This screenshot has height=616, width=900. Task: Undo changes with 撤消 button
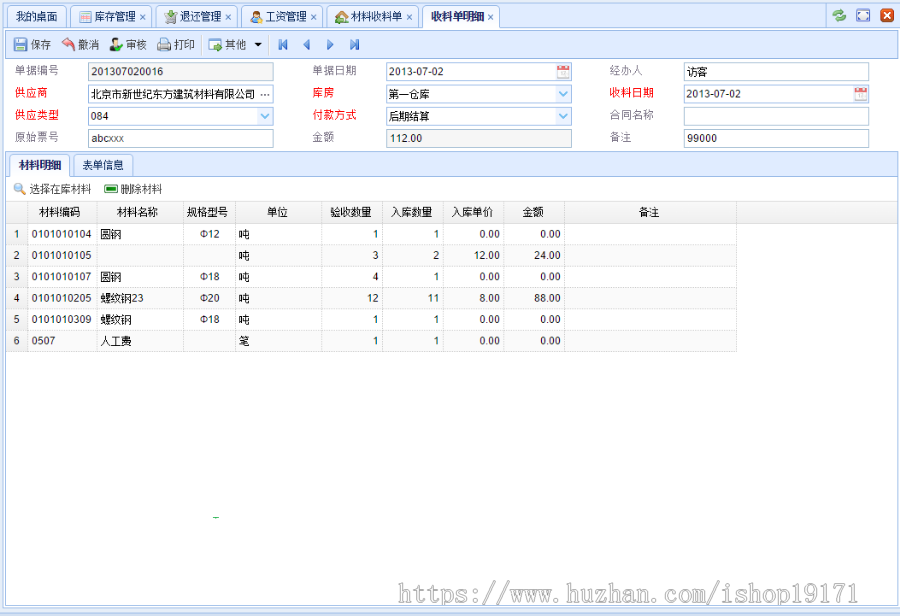[80, 45]
